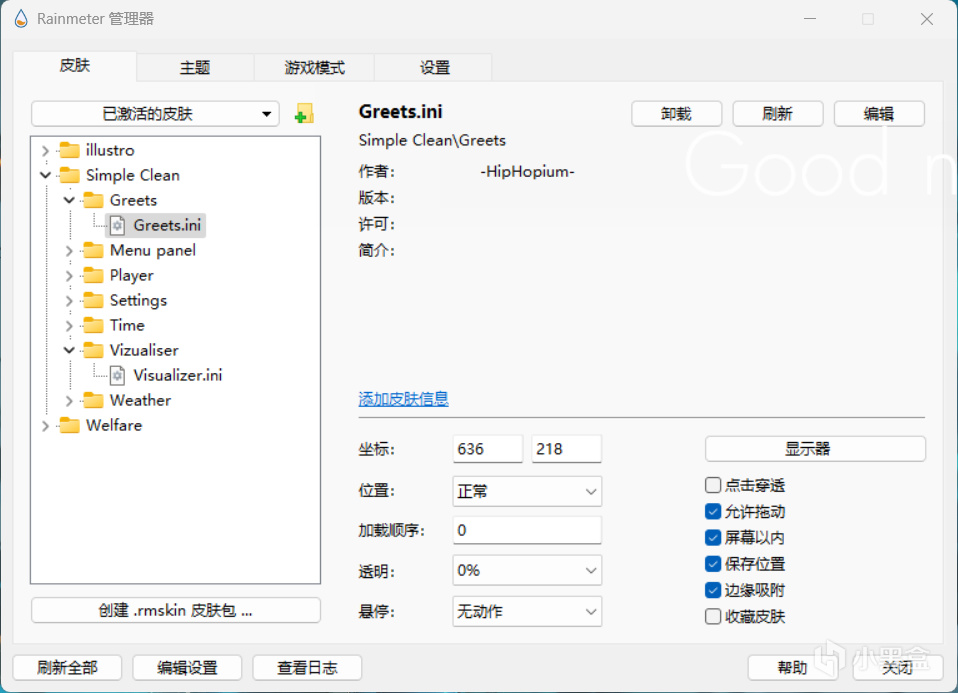Open the 位置 dropdown showing 正常
Image resolution: width=958 pixels, height=693 pixels.
[527, 491]
